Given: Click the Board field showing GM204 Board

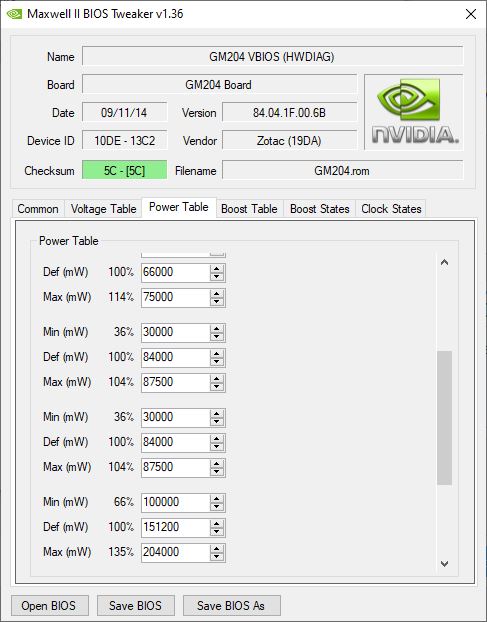Looking at the screenshot, I should tap(219, 84).
